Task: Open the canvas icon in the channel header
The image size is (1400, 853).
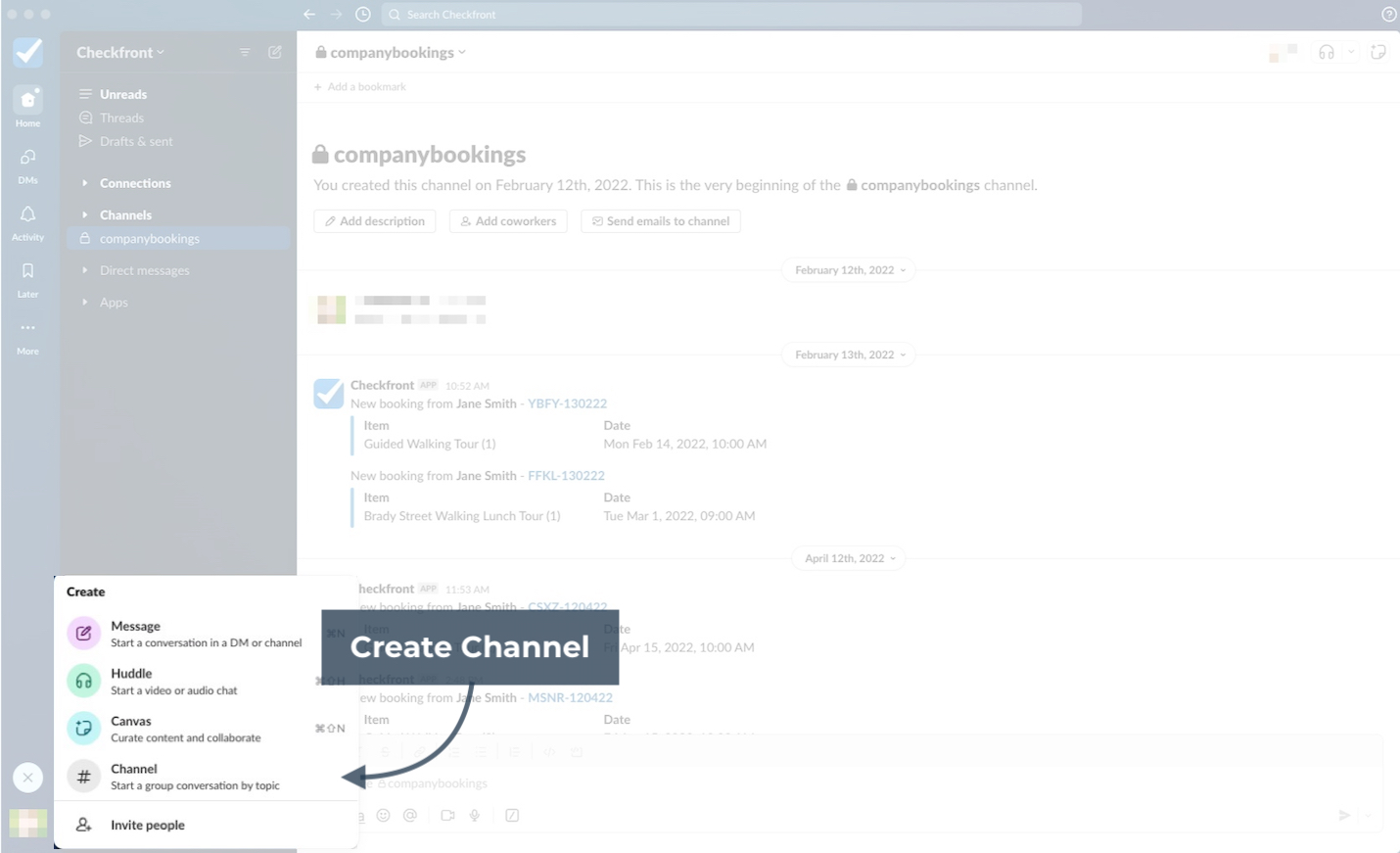Action: pos(1378,52)
